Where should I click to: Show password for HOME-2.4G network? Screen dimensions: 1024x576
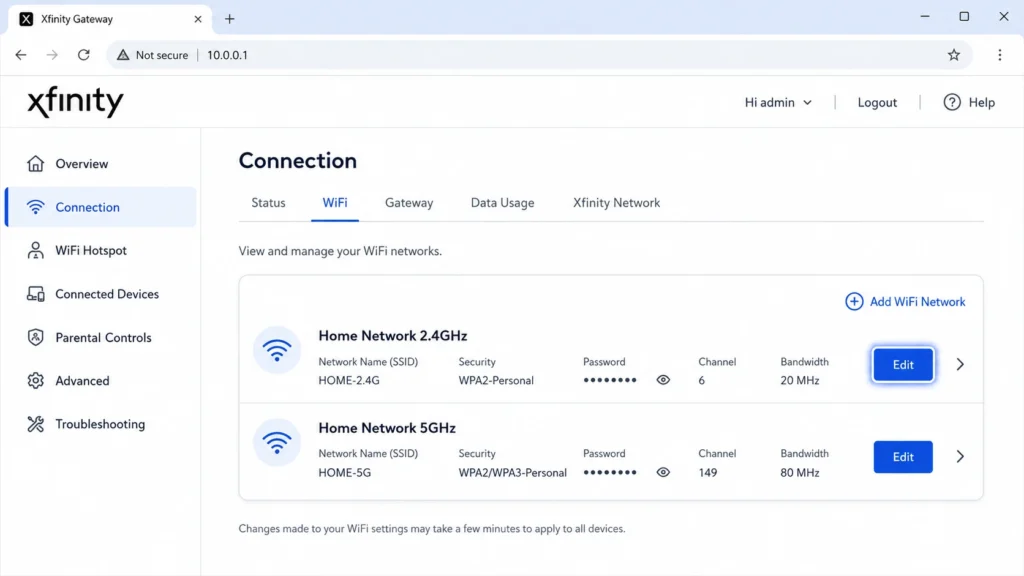(x=663, y=379)
